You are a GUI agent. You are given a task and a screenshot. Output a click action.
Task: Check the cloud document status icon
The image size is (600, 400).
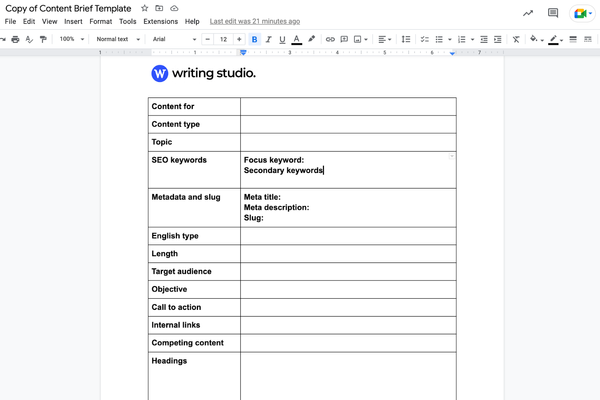tap(174, 8)
